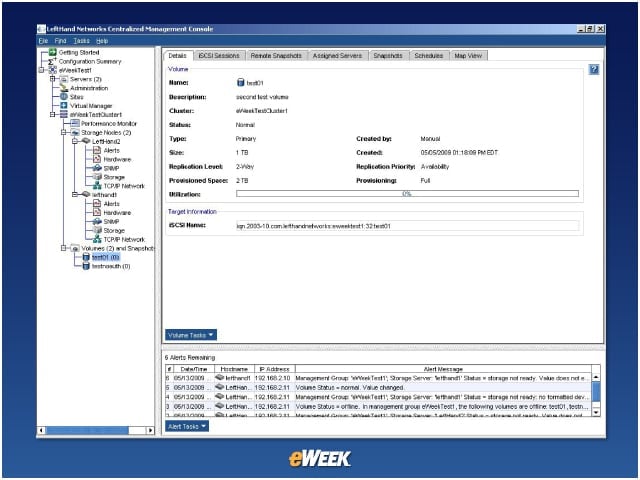Image resolution: width=640 pixels, height=480 pixels.
Task: Collapse Volumes (2) and Snapshots node
Action: 63,248
